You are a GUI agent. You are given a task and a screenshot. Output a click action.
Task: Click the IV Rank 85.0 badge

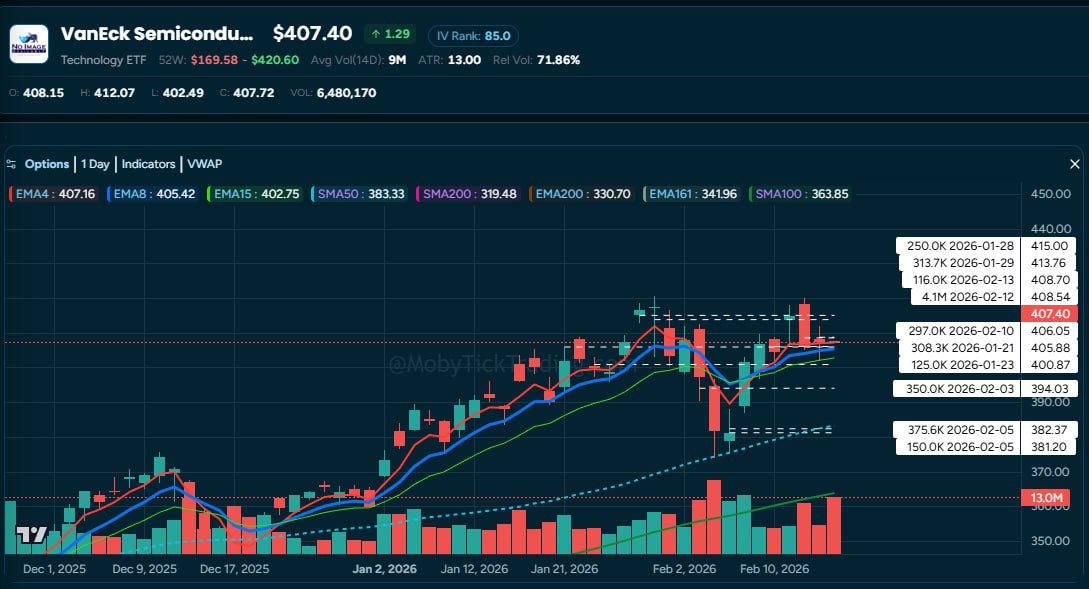click(472, 34)
